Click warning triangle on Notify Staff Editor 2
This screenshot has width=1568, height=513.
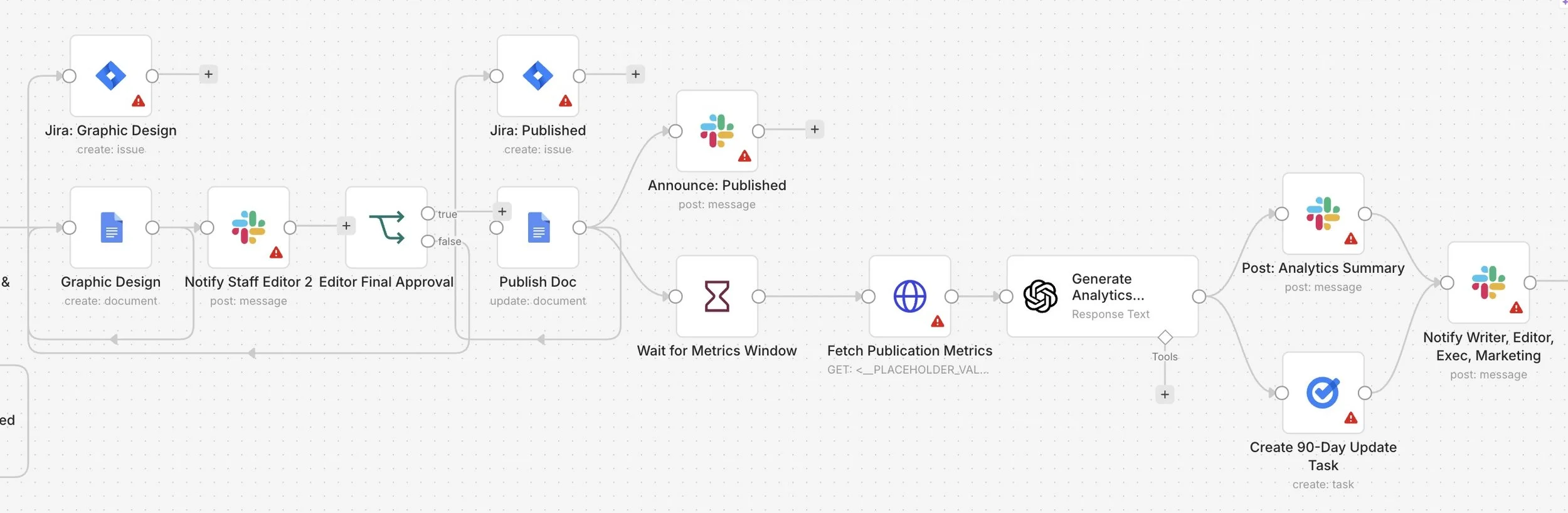276,253
